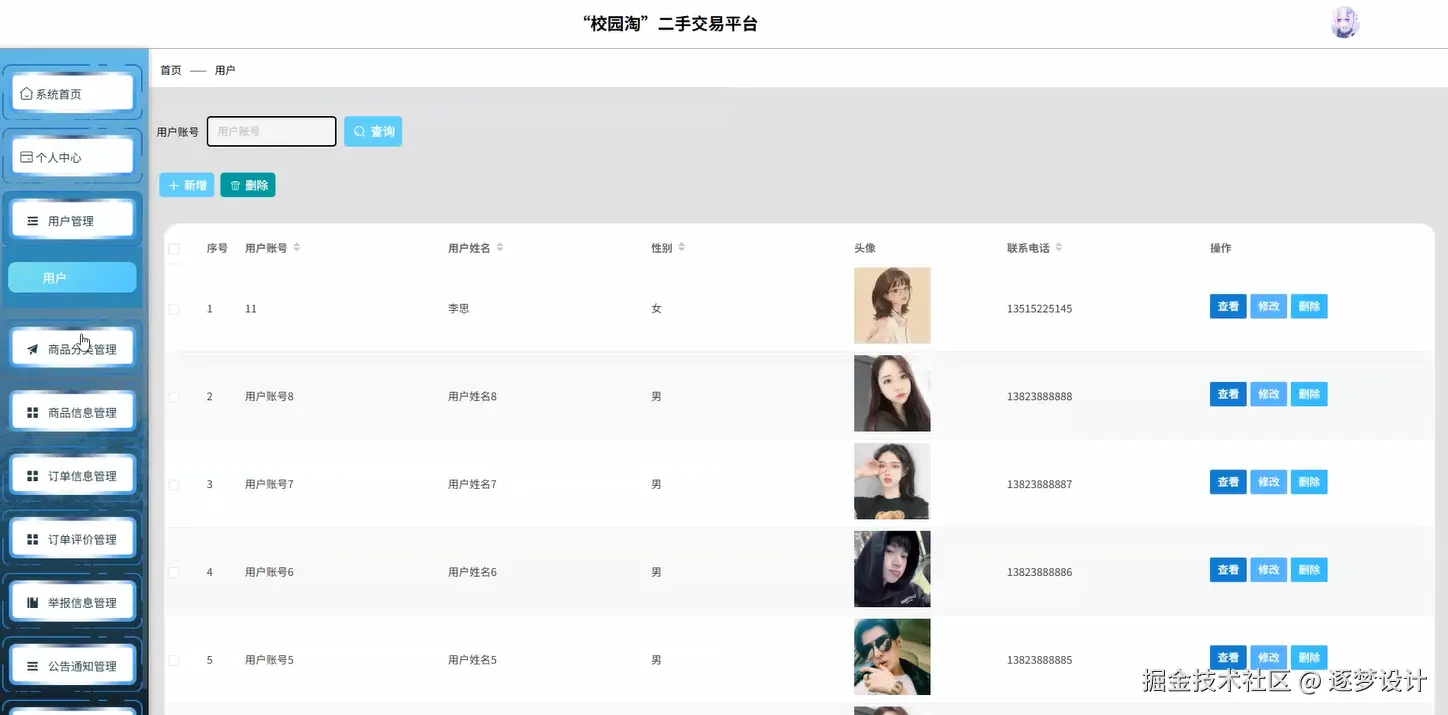The width and height of the screenshot is (1448, 715).
Task: Click the name cell 李思
Action: pos(459,309)
